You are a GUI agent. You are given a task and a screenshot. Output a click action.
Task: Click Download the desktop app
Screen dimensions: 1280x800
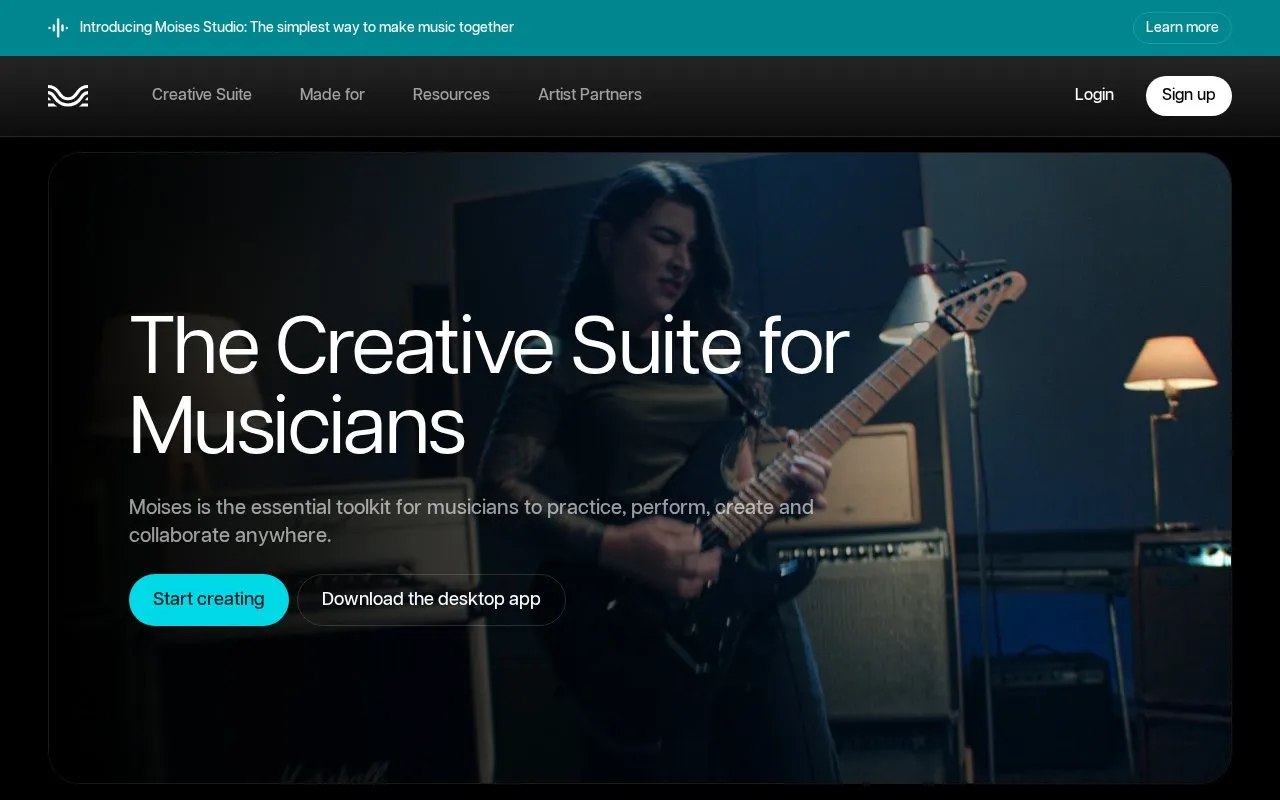[431, 600]
